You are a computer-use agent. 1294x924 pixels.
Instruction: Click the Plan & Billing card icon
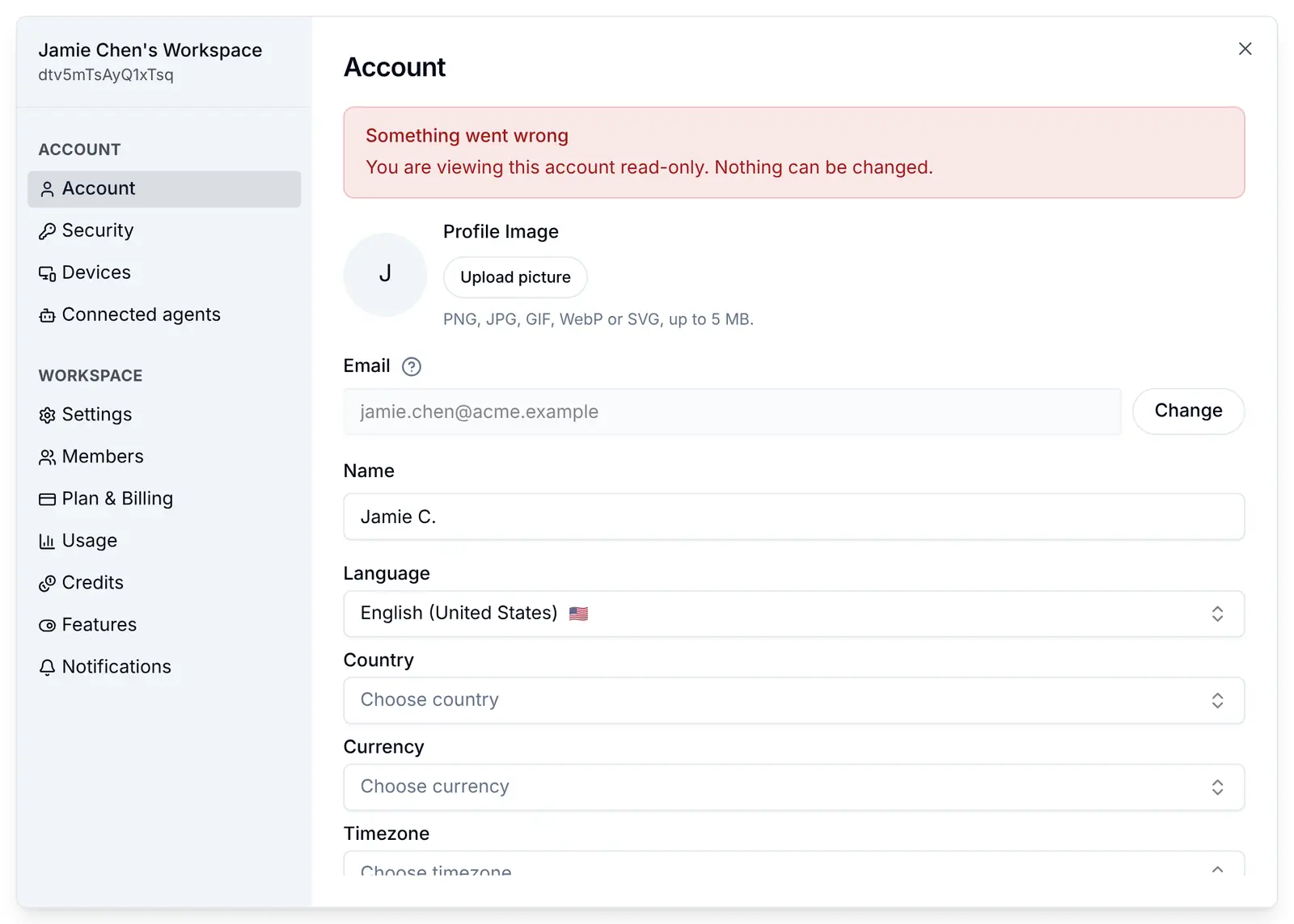pyautogui.click(x=47, y=500)
